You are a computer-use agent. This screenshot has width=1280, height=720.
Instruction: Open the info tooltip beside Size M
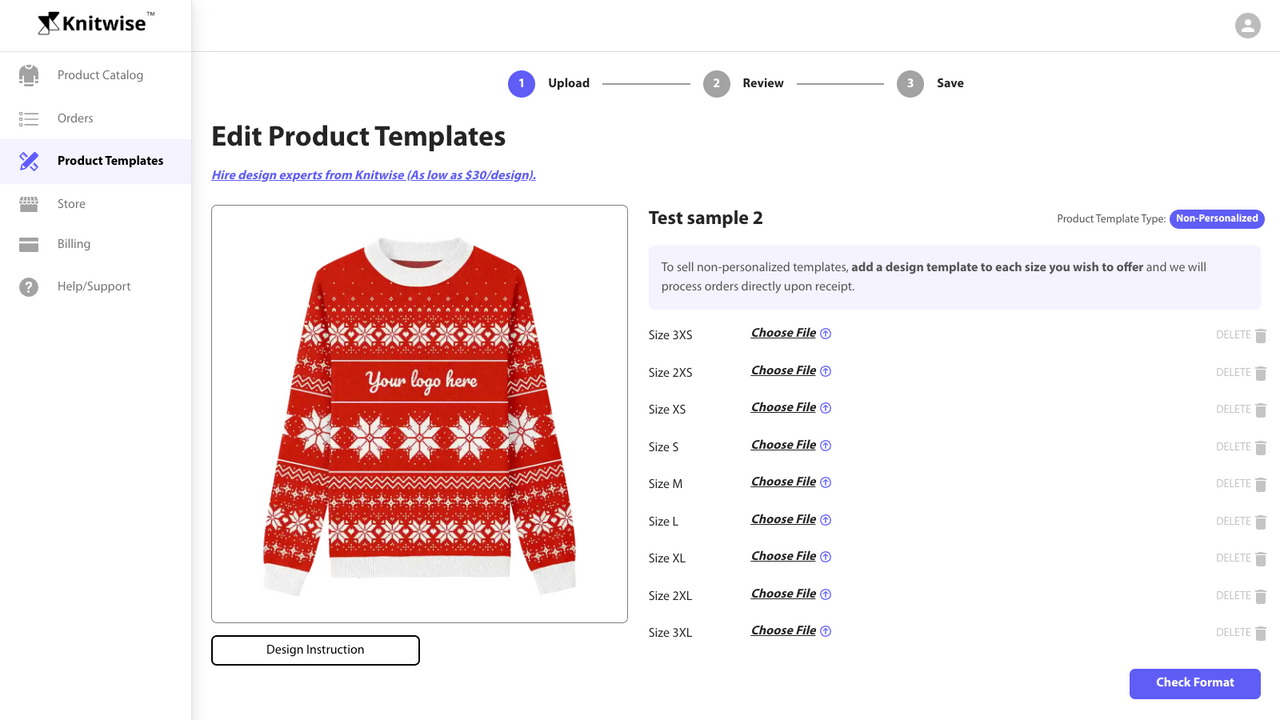click(826, 481)
